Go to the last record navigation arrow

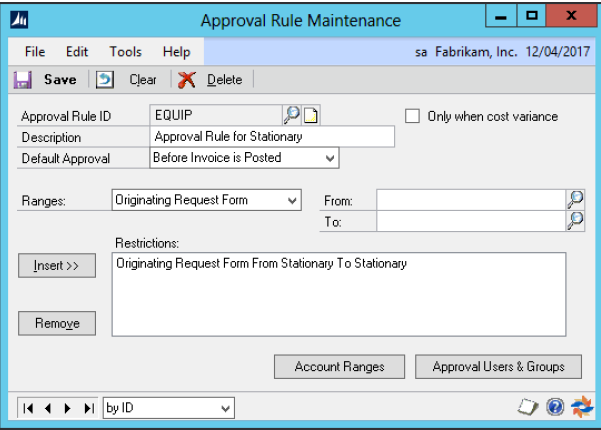(89, 408)
